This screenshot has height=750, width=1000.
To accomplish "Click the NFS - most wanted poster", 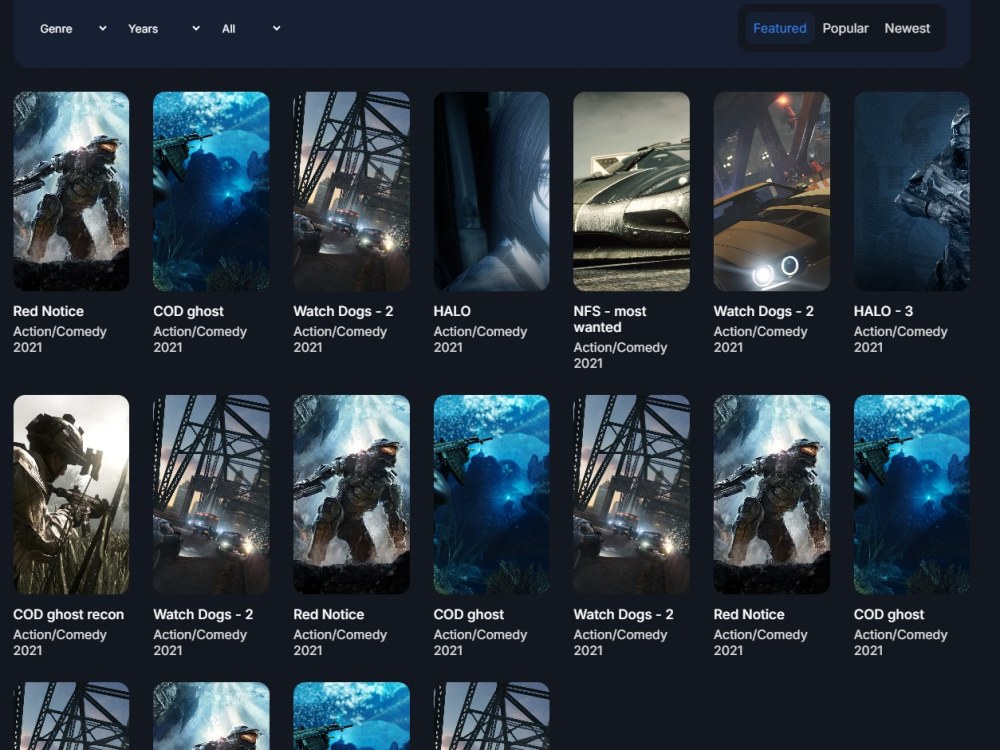I will coord(631,191).
